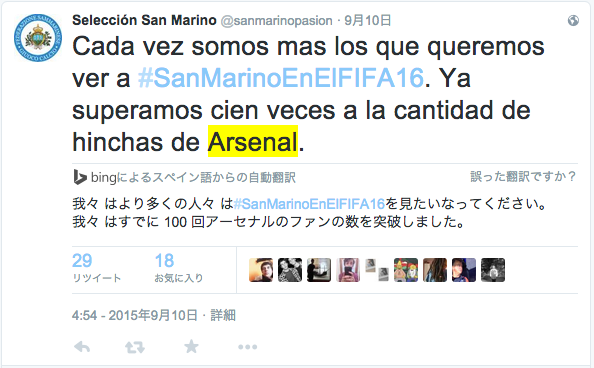Open the Selección San Marino profile avatar
Screen dimensions: 594x368
click(x=38, y=38)
